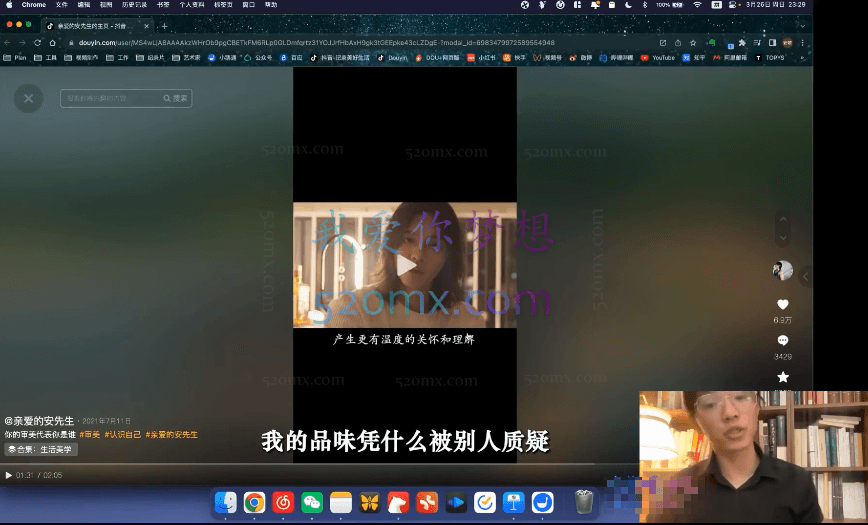Open the 帮助 menu
This screenshot has width=868, height=525.
coord(271,4)
